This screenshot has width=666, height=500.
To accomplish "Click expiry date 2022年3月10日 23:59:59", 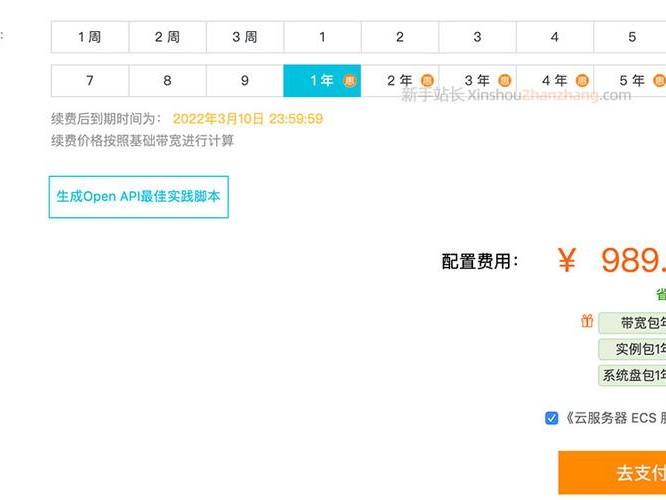I will click(248, 119).
